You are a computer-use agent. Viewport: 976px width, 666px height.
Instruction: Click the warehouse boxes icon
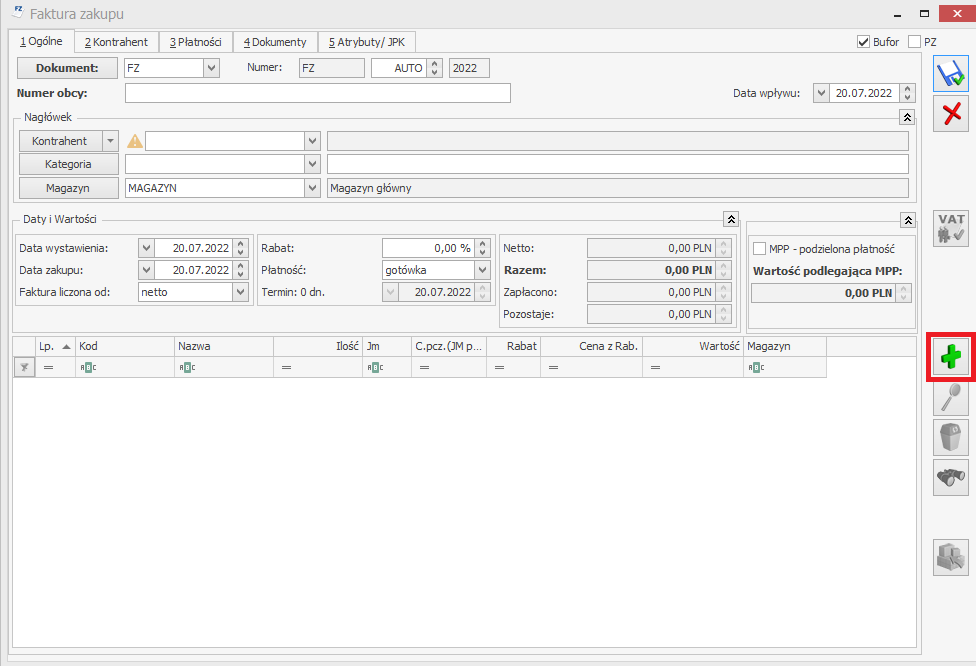[x=951, y=557]
